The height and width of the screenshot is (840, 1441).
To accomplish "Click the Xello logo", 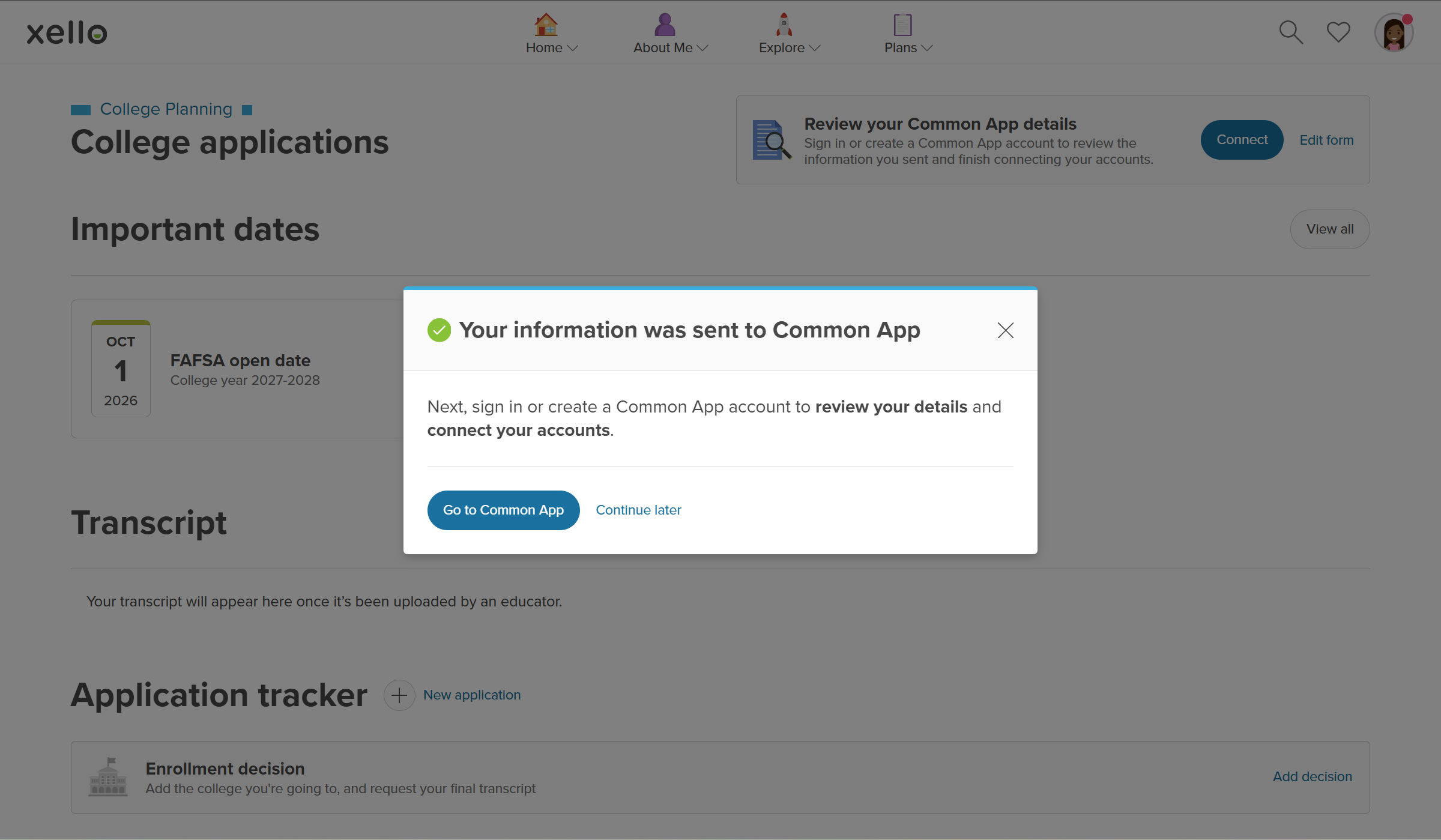I will click(x=67, y=33).
